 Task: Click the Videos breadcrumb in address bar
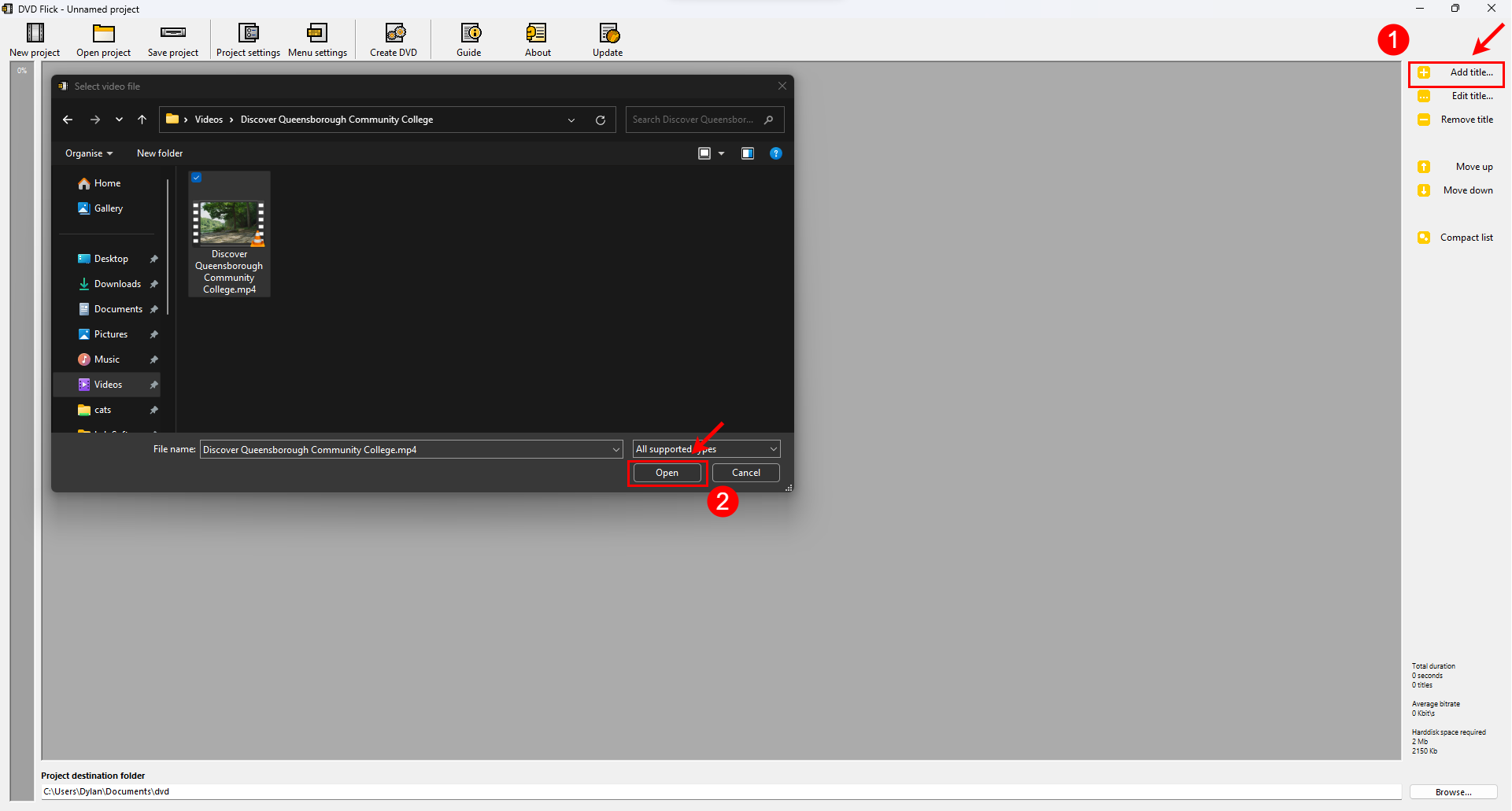[209, 120]
